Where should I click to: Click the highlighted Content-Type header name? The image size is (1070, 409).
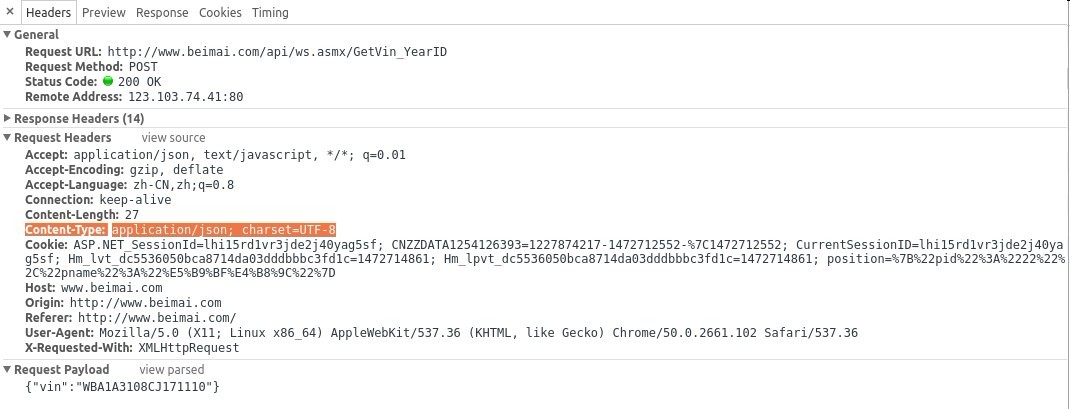[66, 230]
